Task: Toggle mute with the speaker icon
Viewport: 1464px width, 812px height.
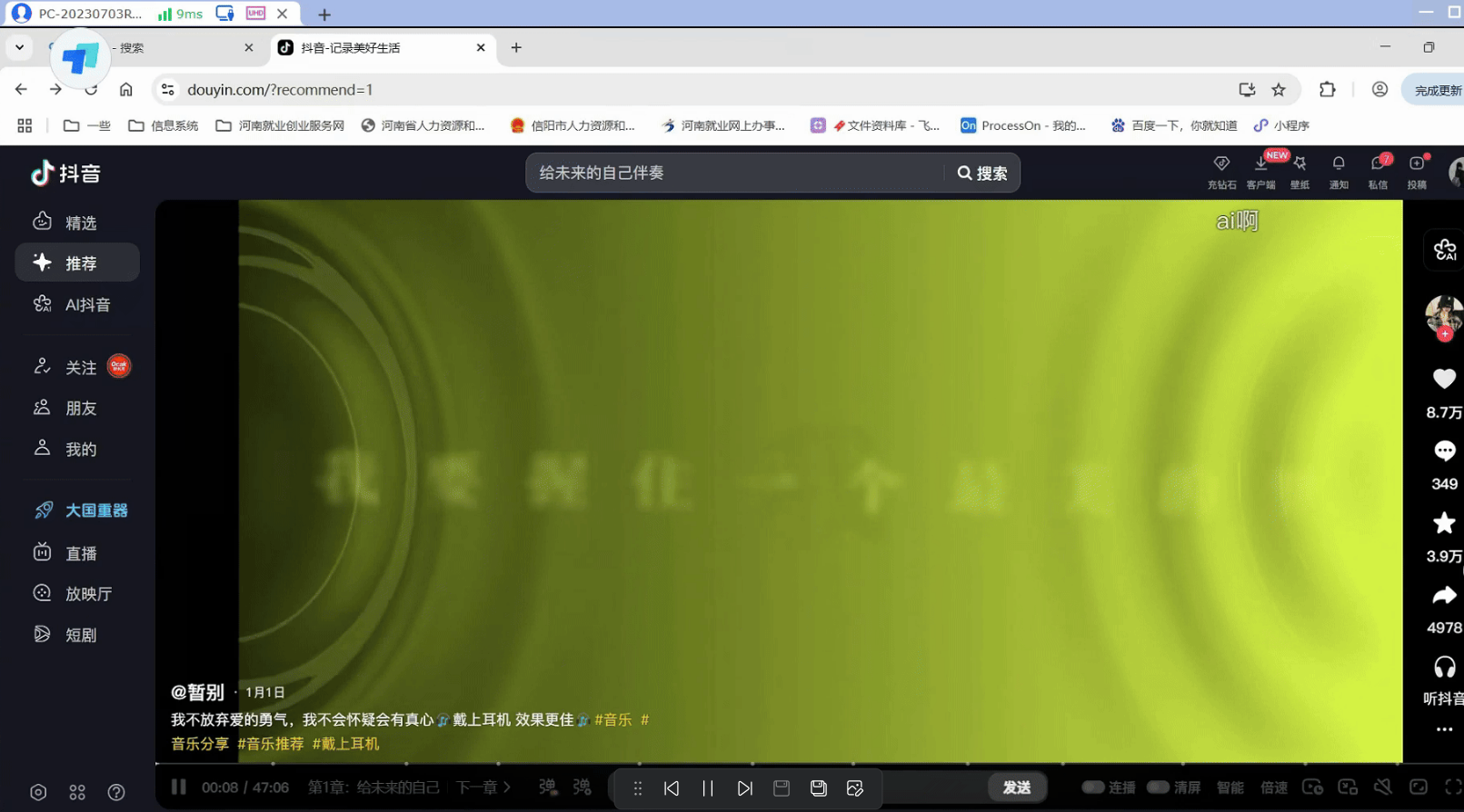Action: coord(1383,787)
